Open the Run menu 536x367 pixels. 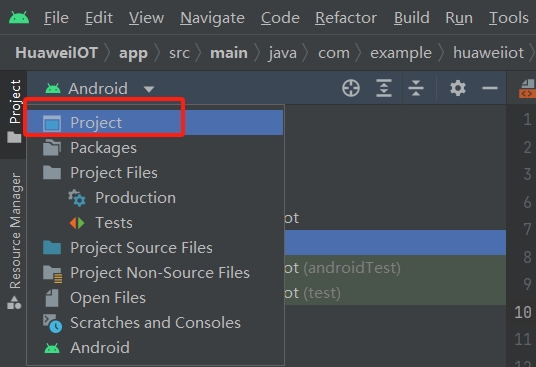(x=459, y=18)
